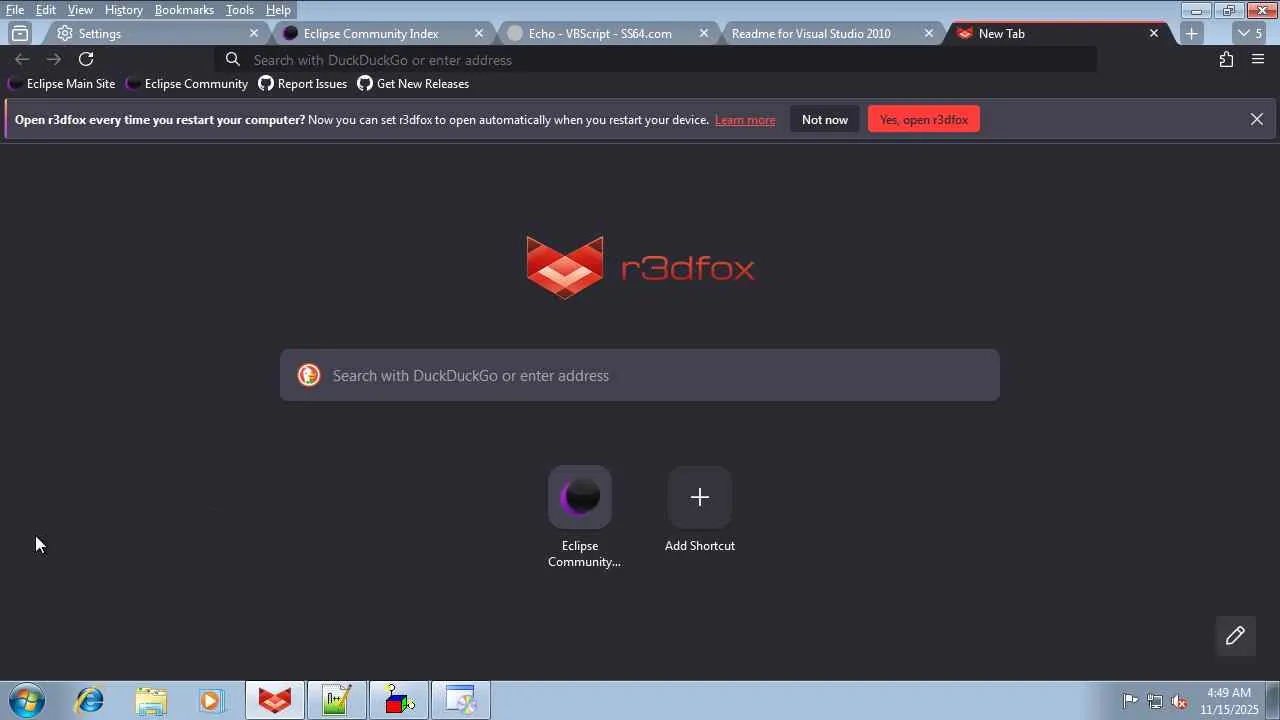
Task: Click the Firefox View icon beside the tabs
Action: tap(20, 33)
